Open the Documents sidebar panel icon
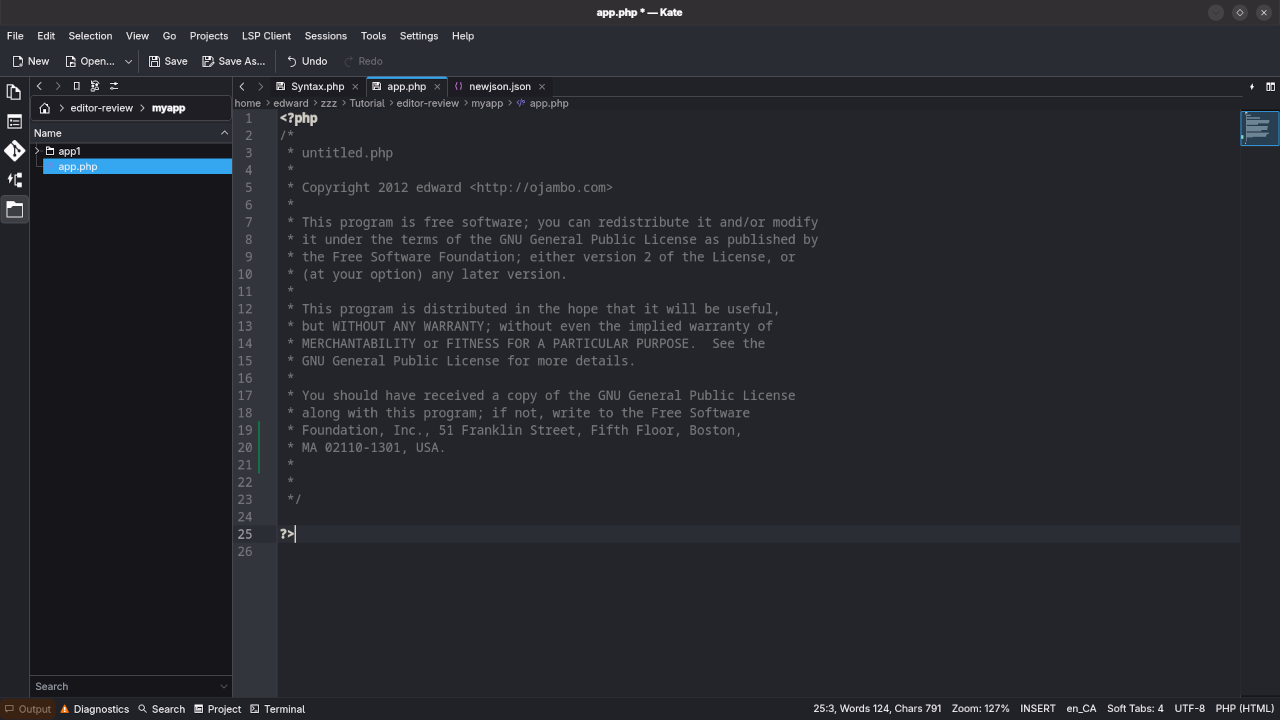1280x720 pixels. [14, 92]
